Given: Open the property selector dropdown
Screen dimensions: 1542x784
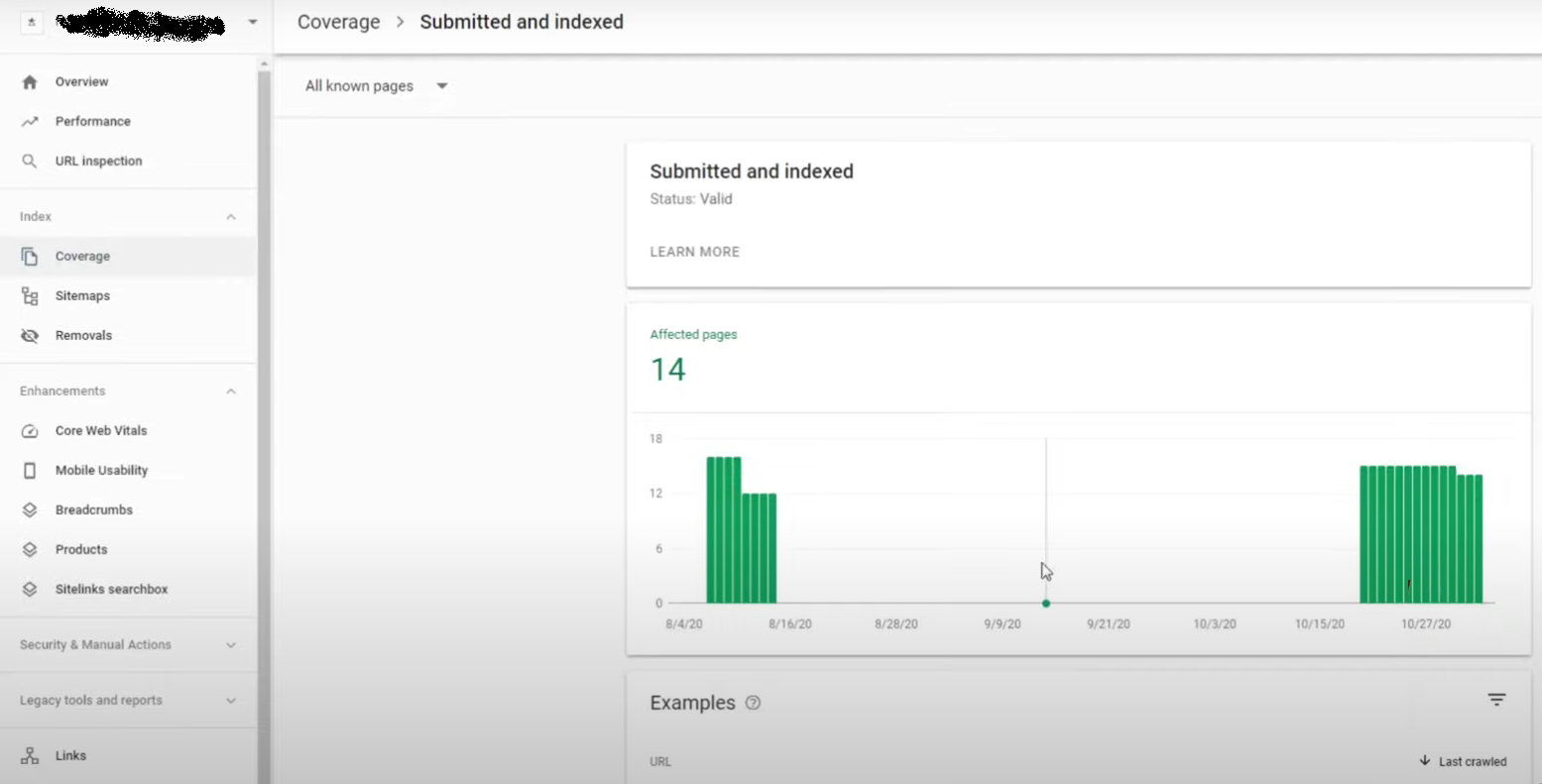Looking at the screenshot, I should tap(253, 20).
